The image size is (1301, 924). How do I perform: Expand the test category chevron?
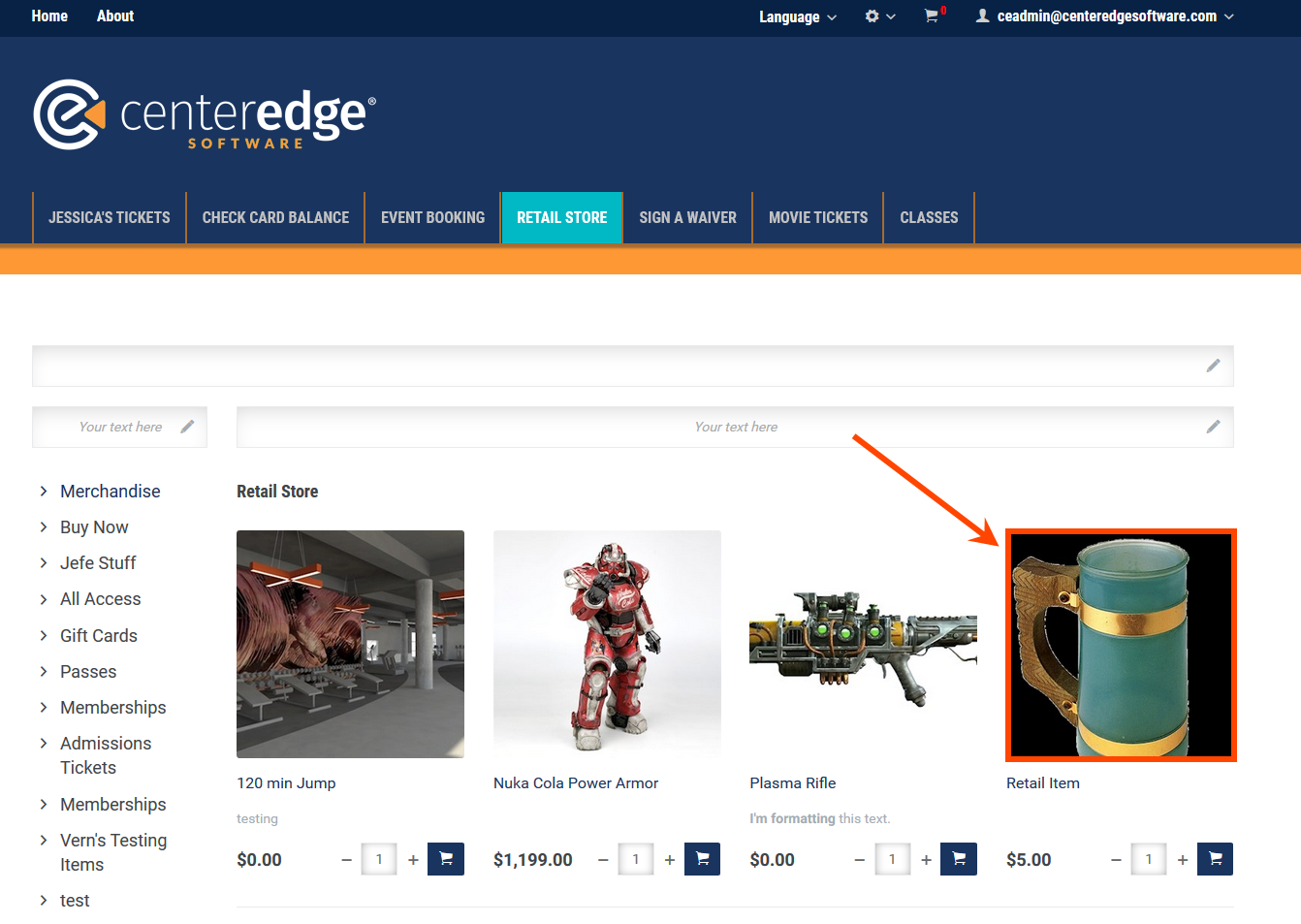pyautogui.click(x=44, y=900)
